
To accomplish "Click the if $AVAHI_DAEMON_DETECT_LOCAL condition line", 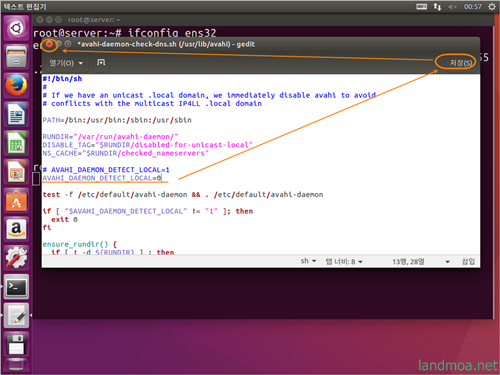I will [148, 211].
